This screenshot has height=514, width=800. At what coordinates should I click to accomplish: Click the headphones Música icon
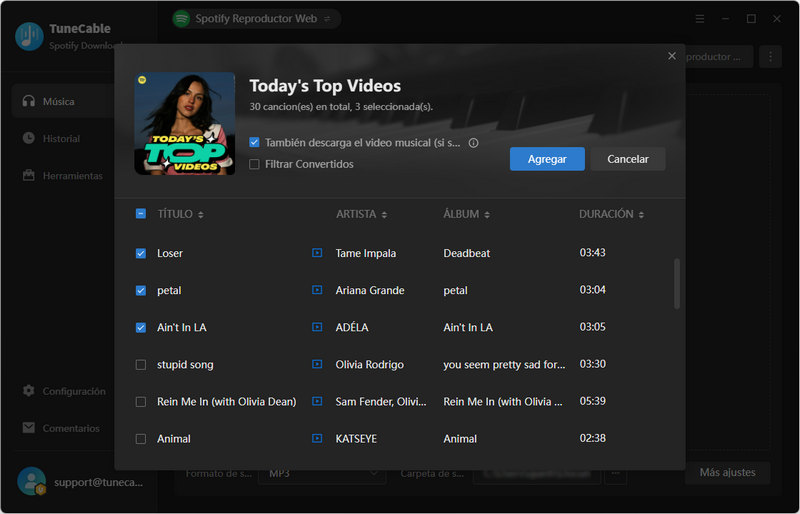[x=29, y=101]
